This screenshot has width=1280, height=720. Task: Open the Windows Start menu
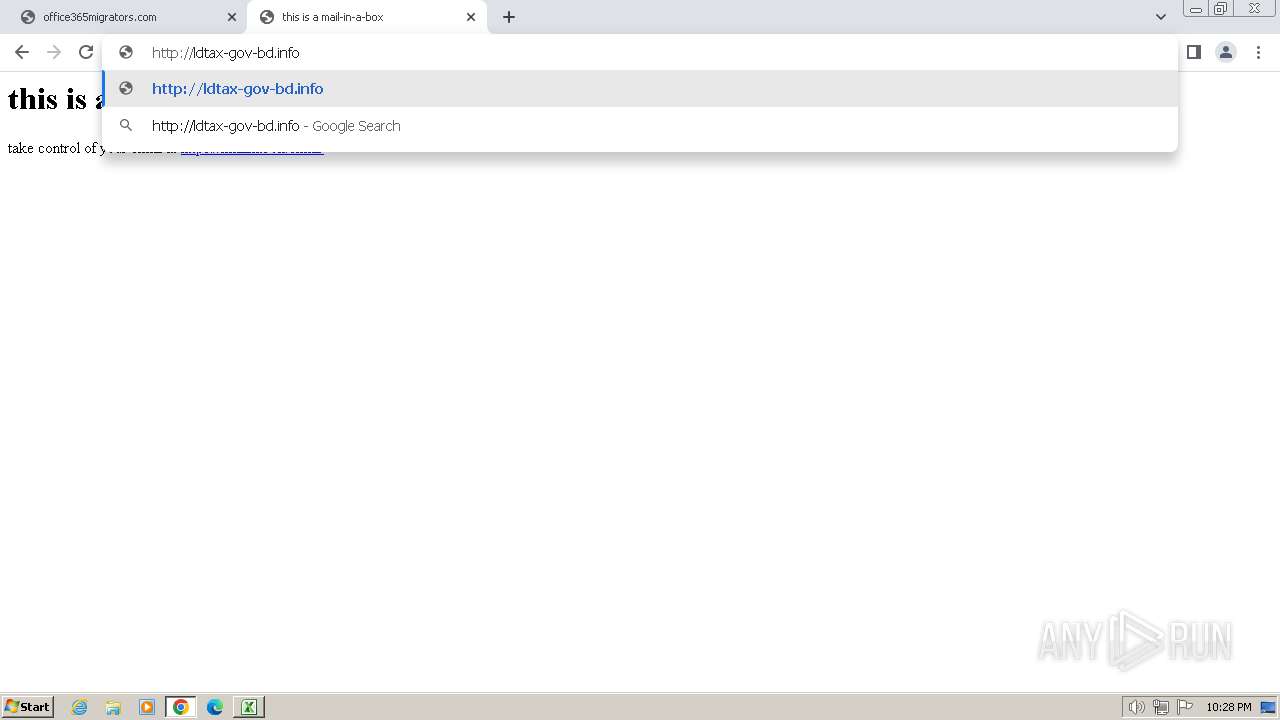click(27, 707)
